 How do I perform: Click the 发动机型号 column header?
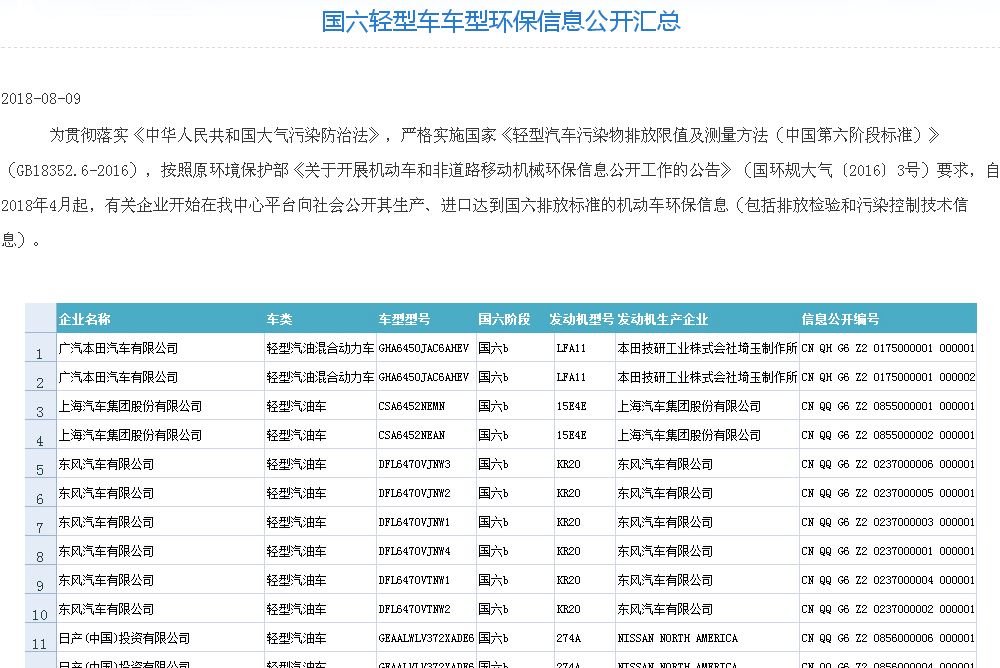582,319
